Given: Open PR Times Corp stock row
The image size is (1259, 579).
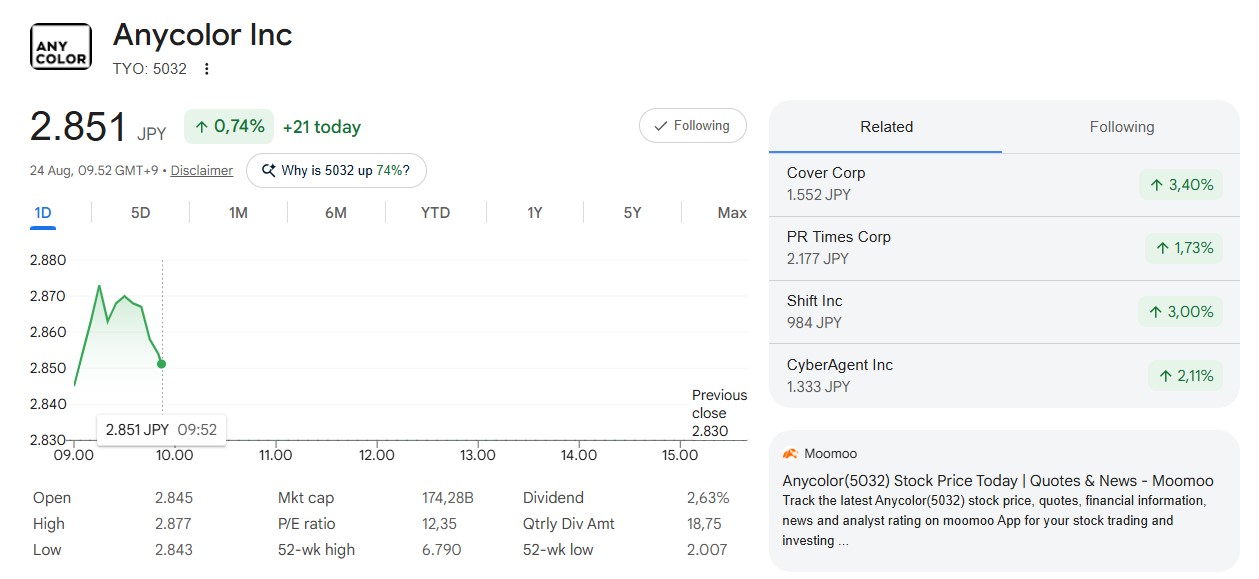Looking at the screenshot, I should pos(1004,248).
